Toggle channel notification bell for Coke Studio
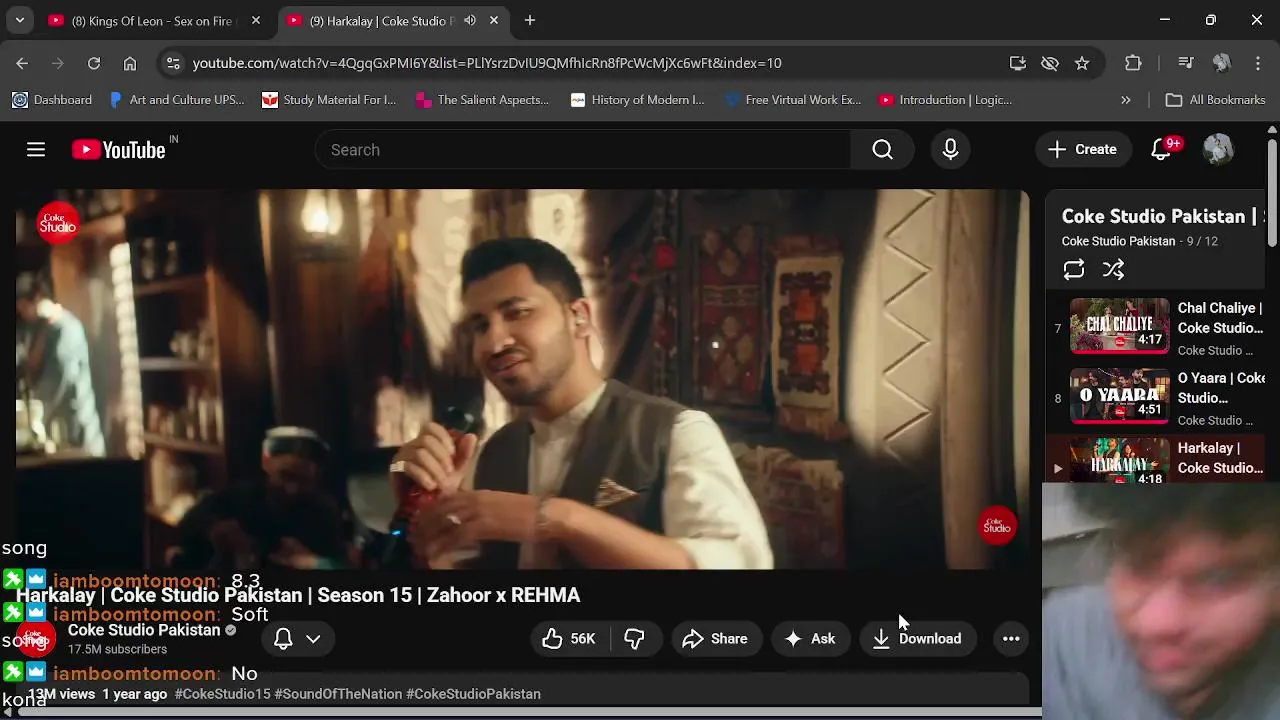 (284, 639)
